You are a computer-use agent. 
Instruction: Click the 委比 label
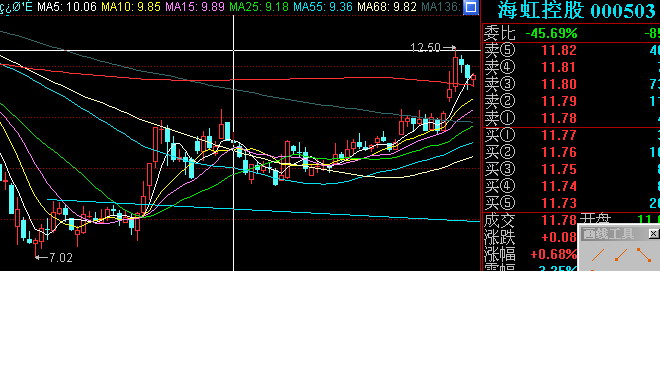coord(500,33)
